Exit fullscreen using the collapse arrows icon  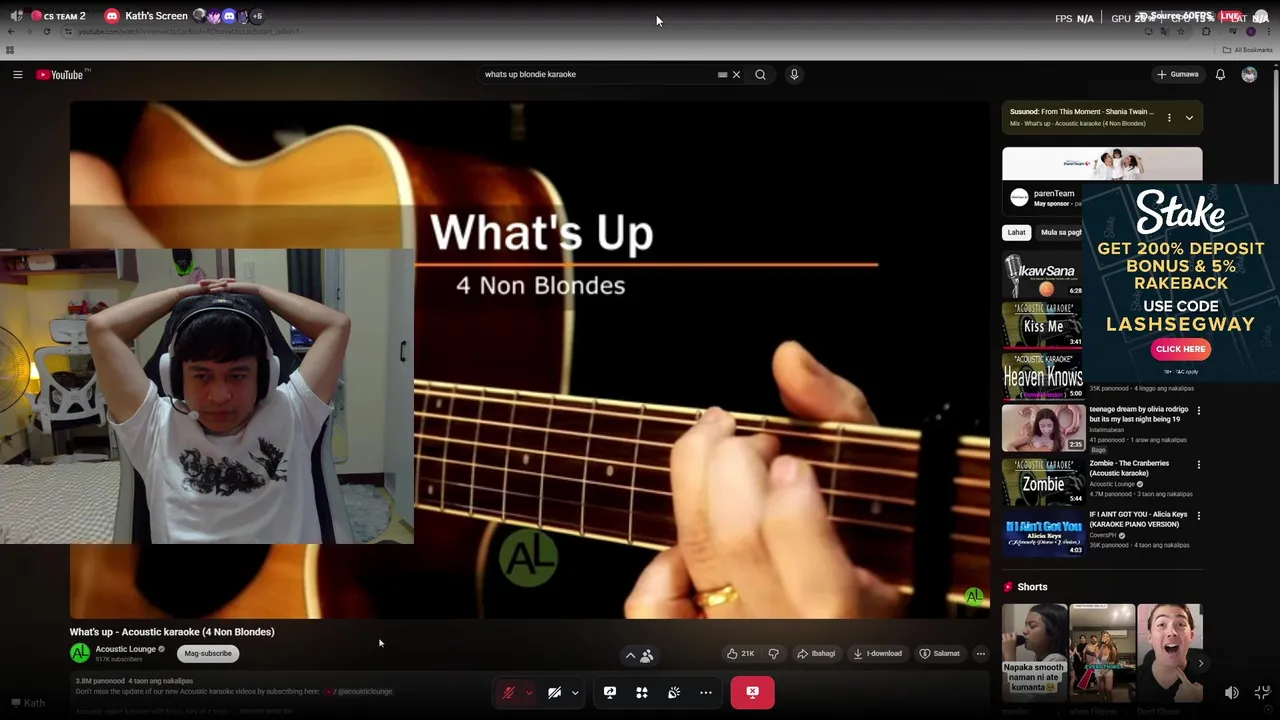point(1262,692)
